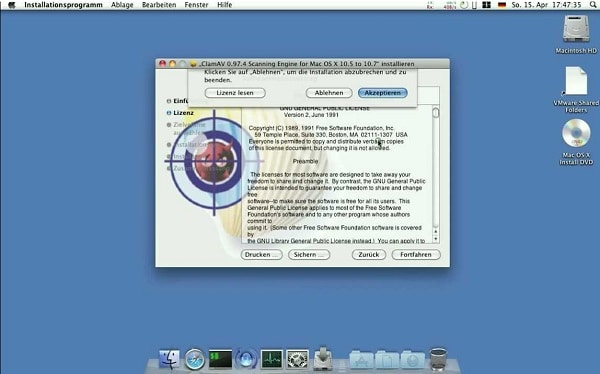Open Finder from the Dock
600x374 pixels.
169,359
